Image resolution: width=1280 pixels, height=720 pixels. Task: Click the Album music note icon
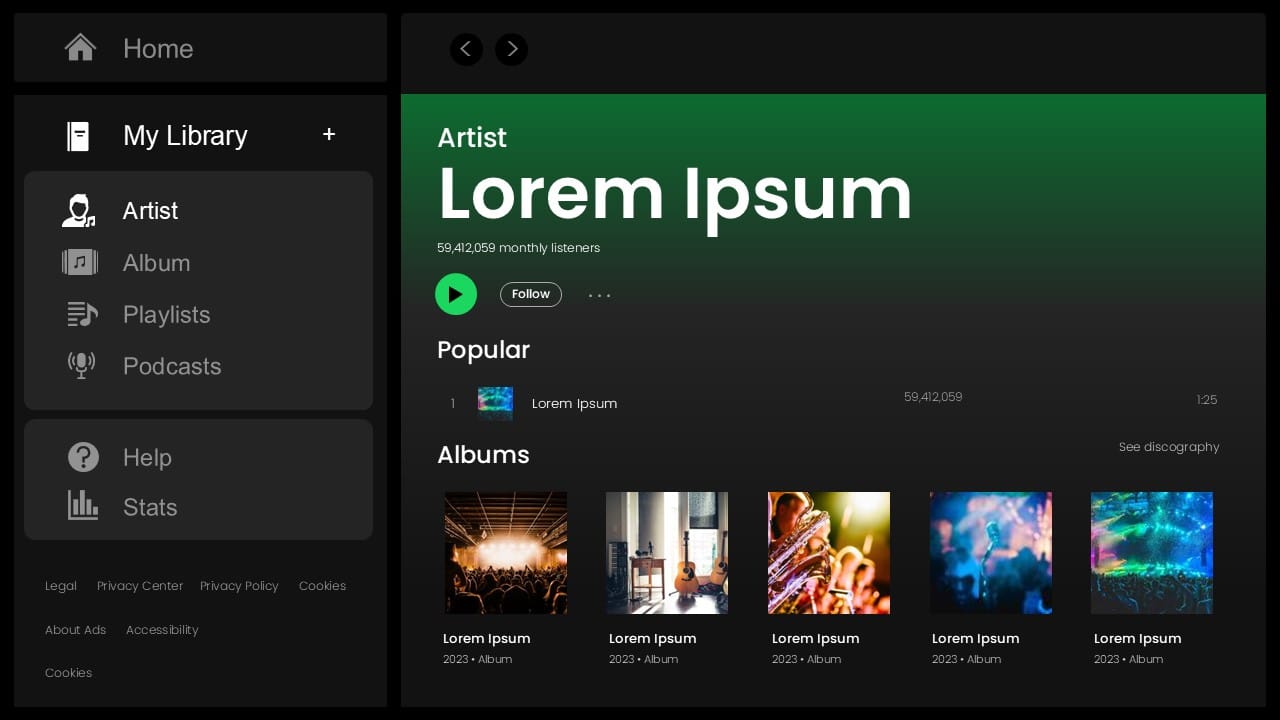79,262
